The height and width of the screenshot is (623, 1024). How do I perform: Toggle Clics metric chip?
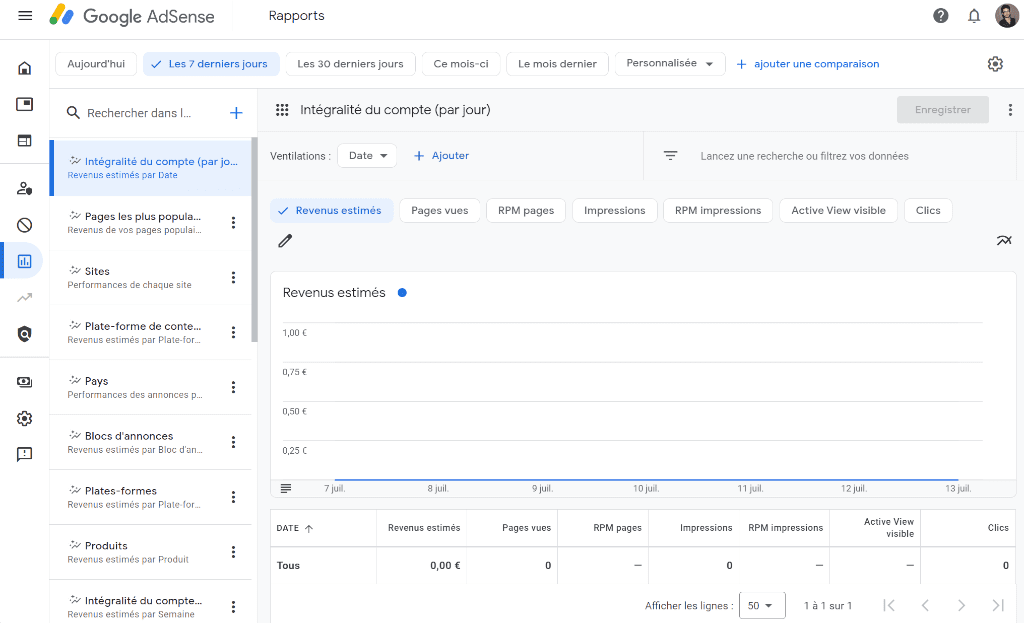tap(928, 210)
